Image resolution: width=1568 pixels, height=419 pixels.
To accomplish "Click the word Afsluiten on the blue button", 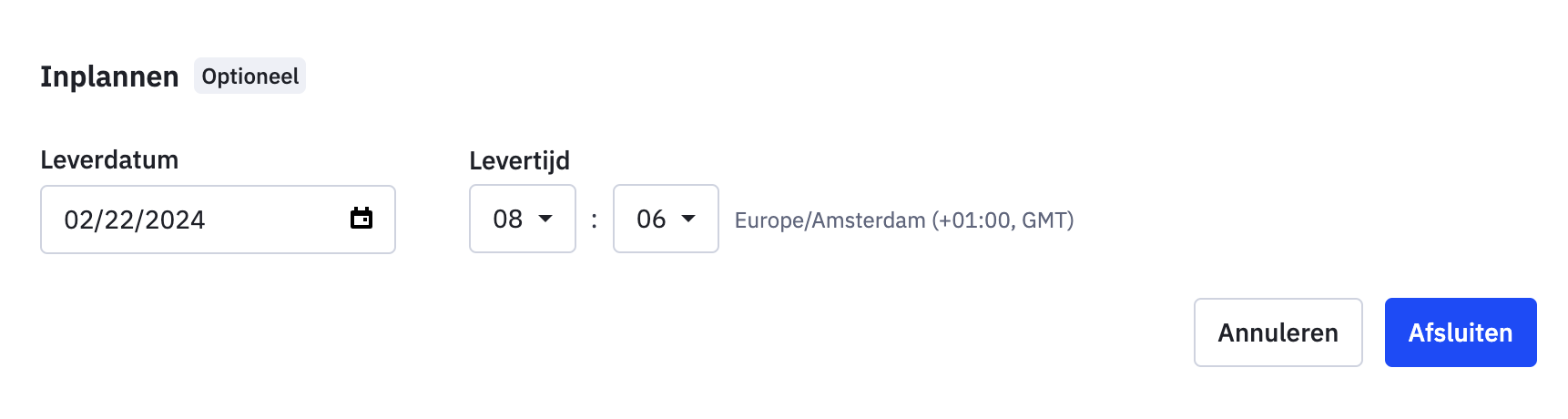I will (x=1460, y=333).
